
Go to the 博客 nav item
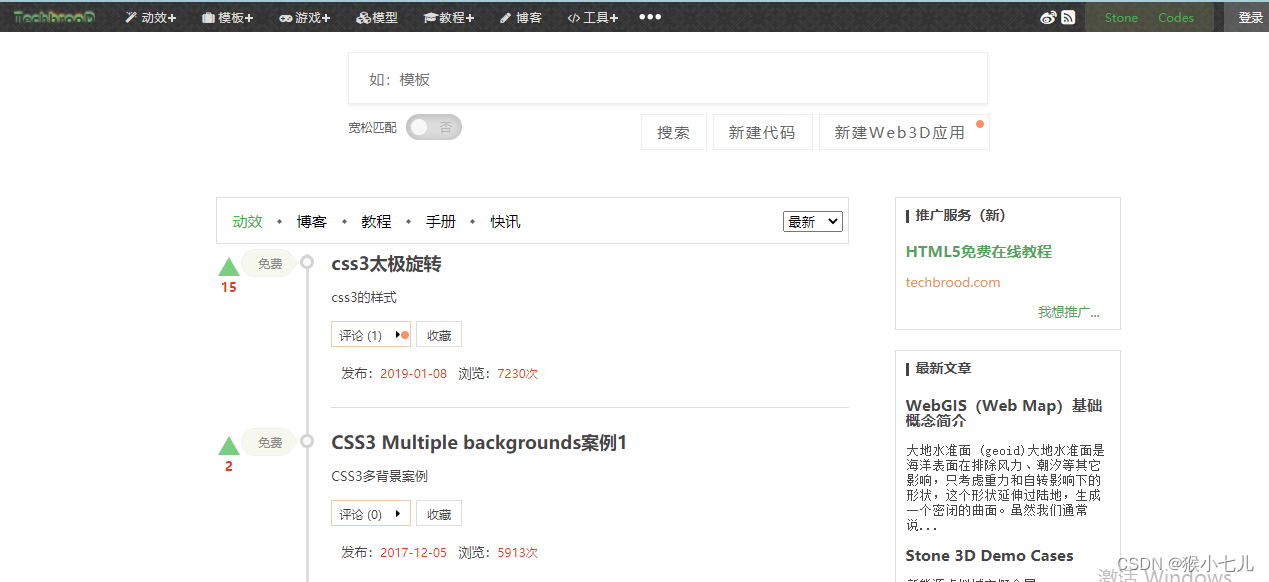521,17
